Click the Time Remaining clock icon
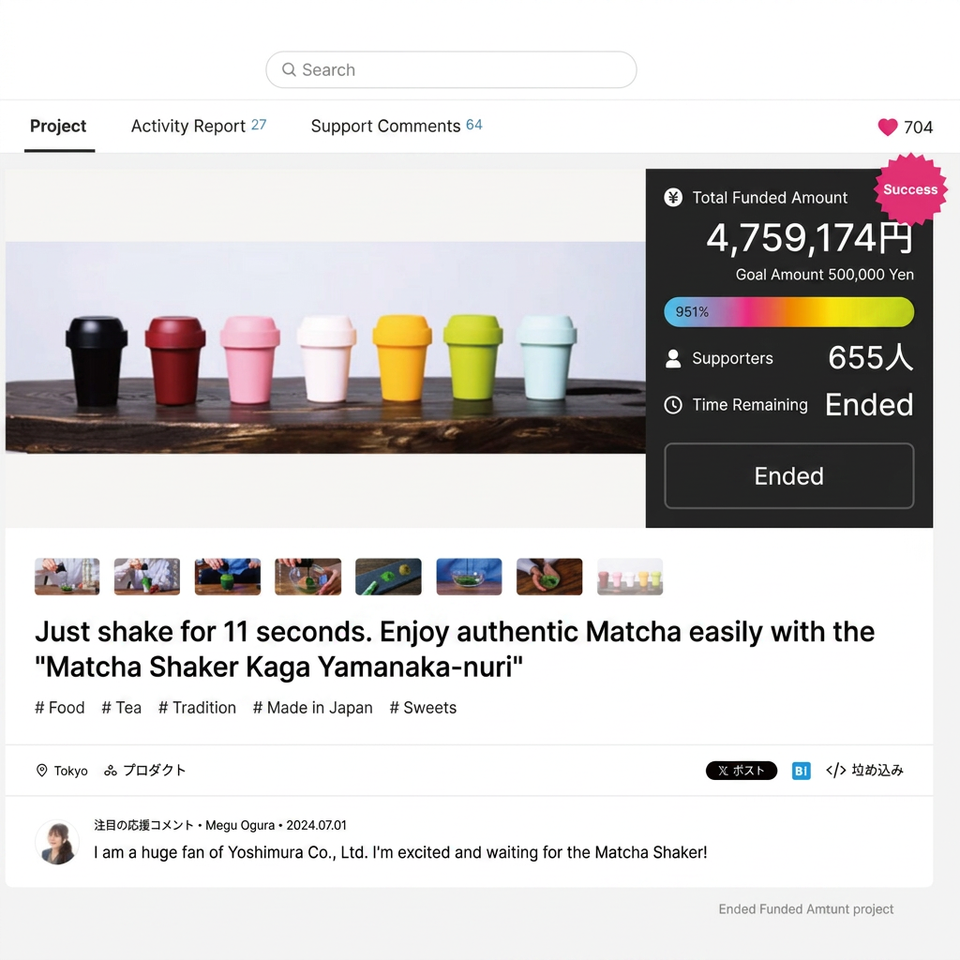Viewport: 960px width, 960px height. point(673,405)
